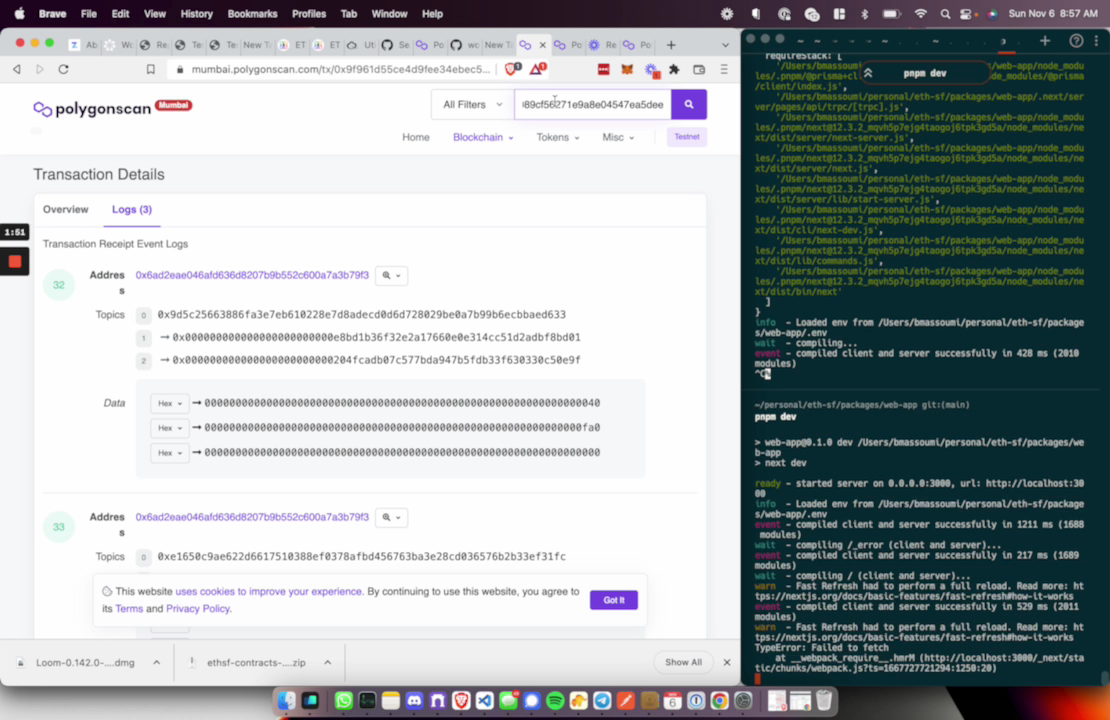This screenshot has height=720, width=1110.
Task: Open the MetaMask fox extension
Action: coord(628,69)
